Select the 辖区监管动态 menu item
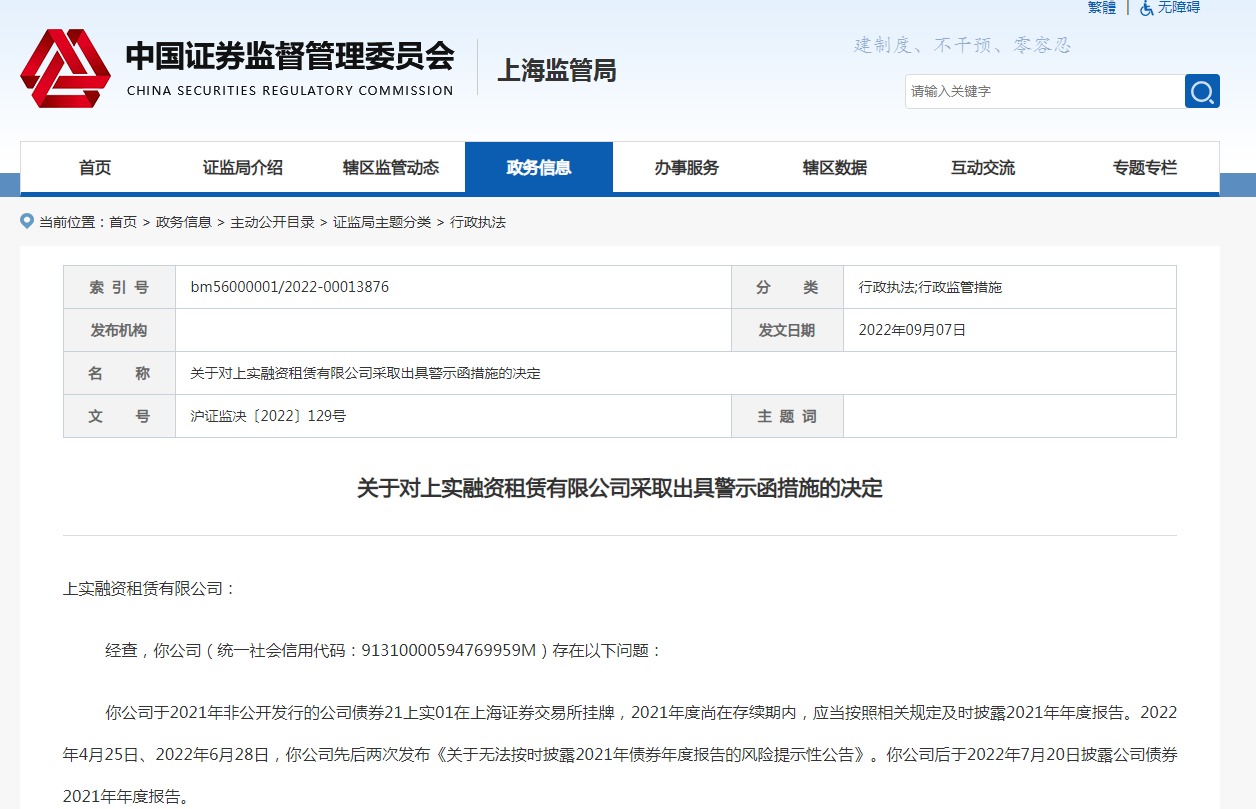The image size is (1256, 809). coord(391,168)
